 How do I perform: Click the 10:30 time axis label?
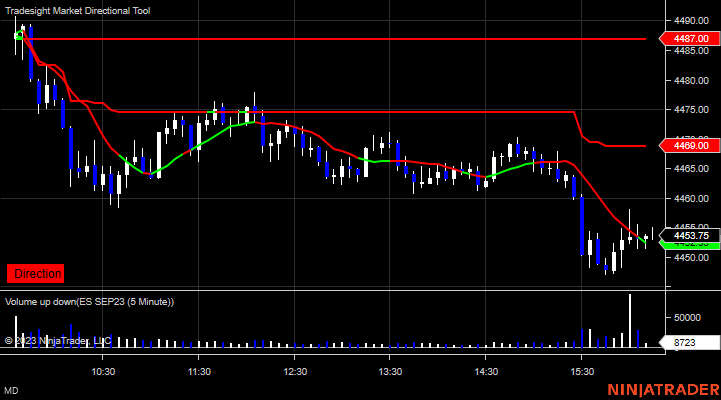pyautogui.click(x=103, y=371)
